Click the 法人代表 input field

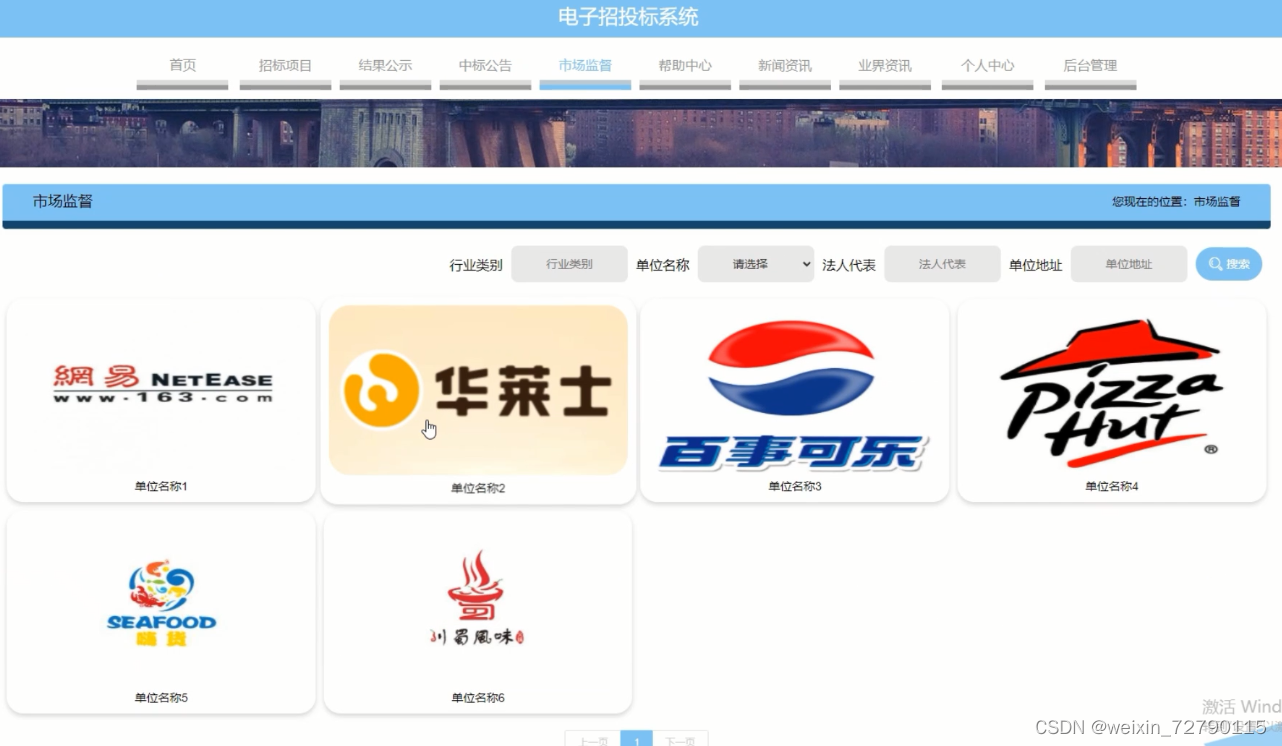click(942, 264)
